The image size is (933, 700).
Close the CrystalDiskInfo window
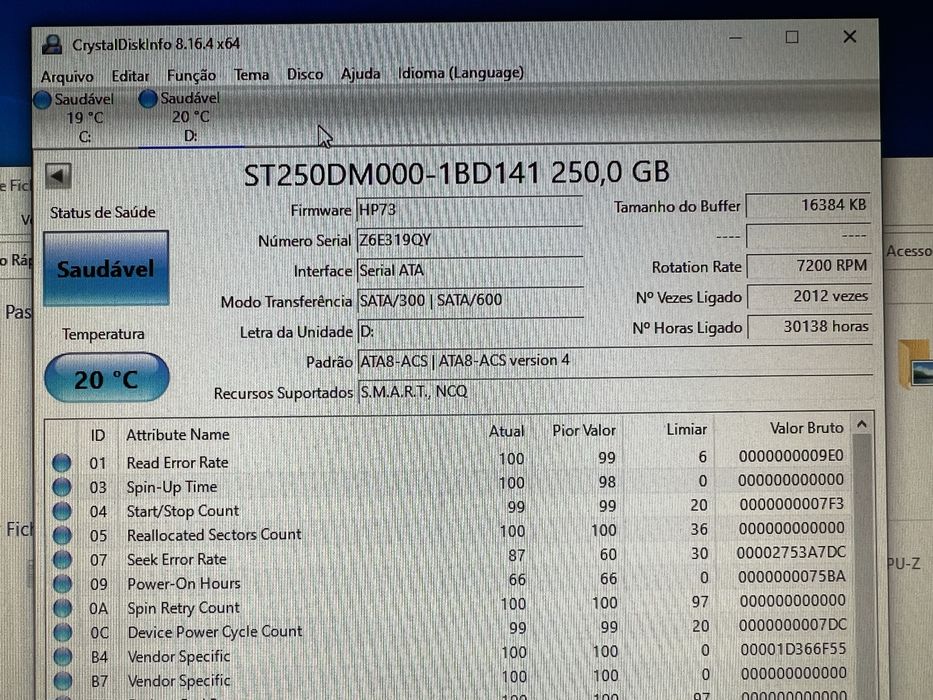pyautogui.click(x=850, y=37)
